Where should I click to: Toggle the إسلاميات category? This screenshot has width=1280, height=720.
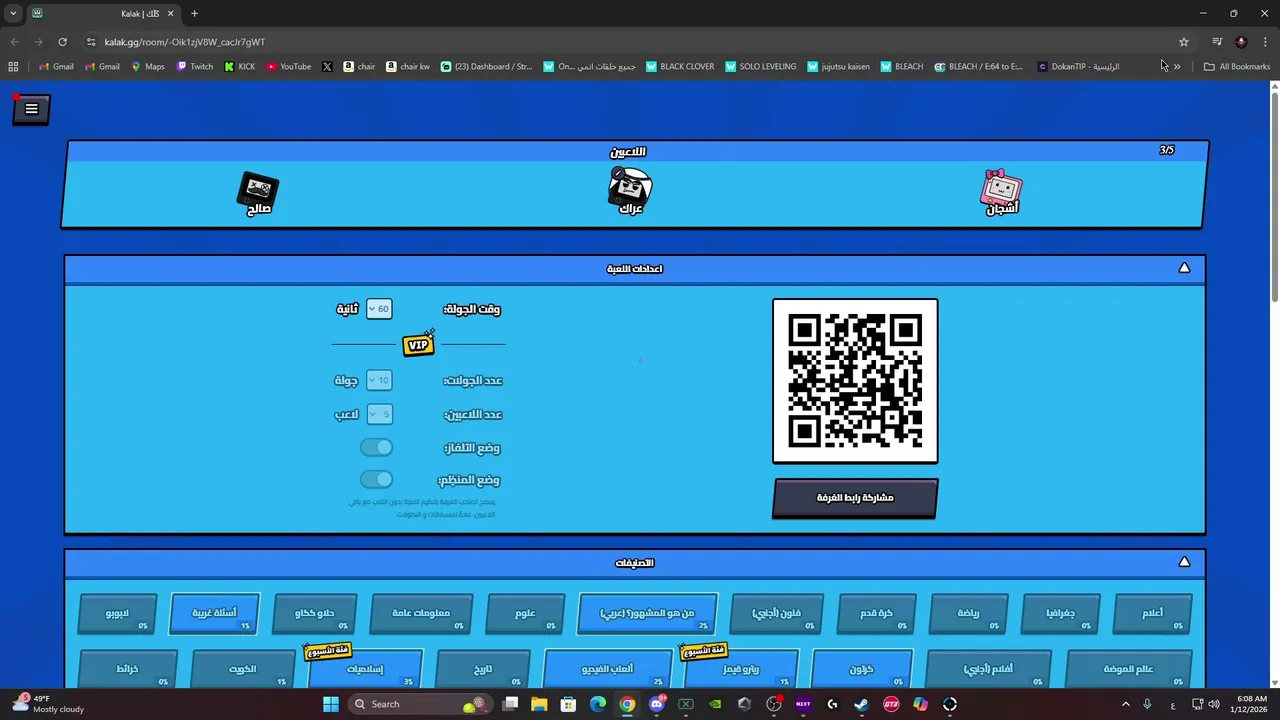point(365,669)
